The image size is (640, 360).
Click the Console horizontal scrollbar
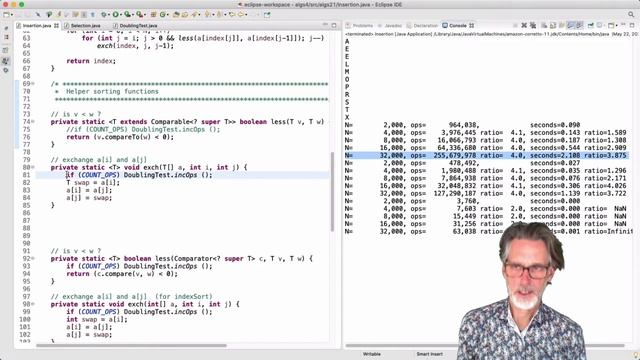pyautogui.click(x=485, y=345)
